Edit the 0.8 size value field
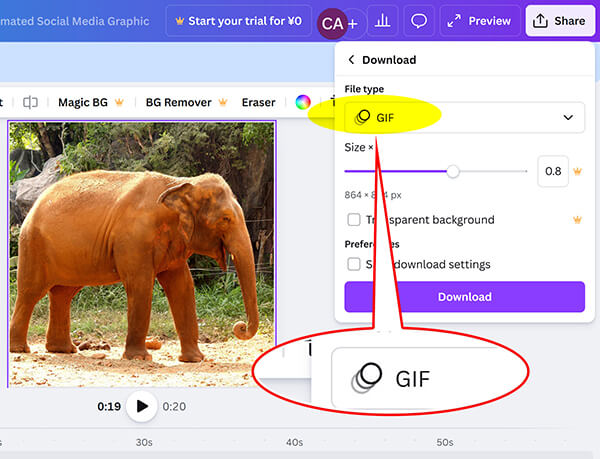 (x=553, y=171)
